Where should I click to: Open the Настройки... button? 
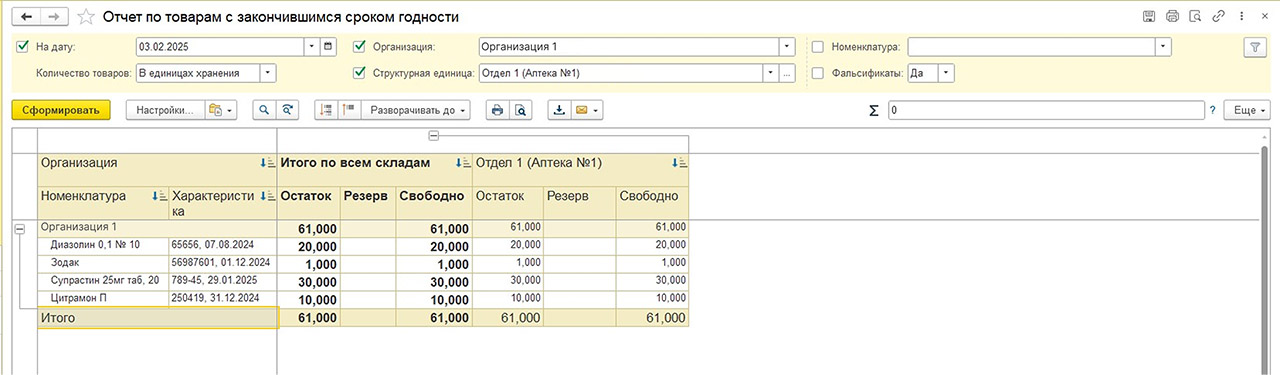(165, 110)
